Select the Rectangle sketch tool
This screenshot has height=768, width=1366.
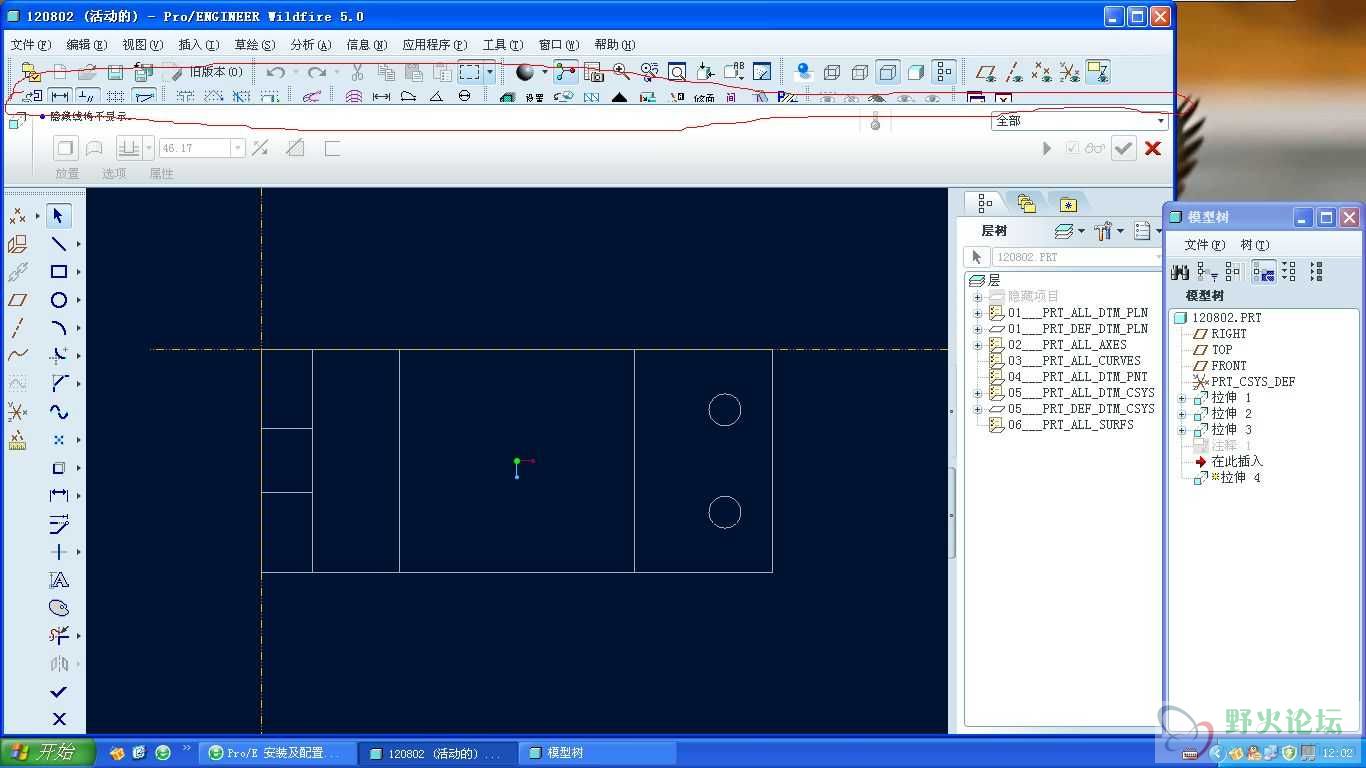tap(59, 272)
